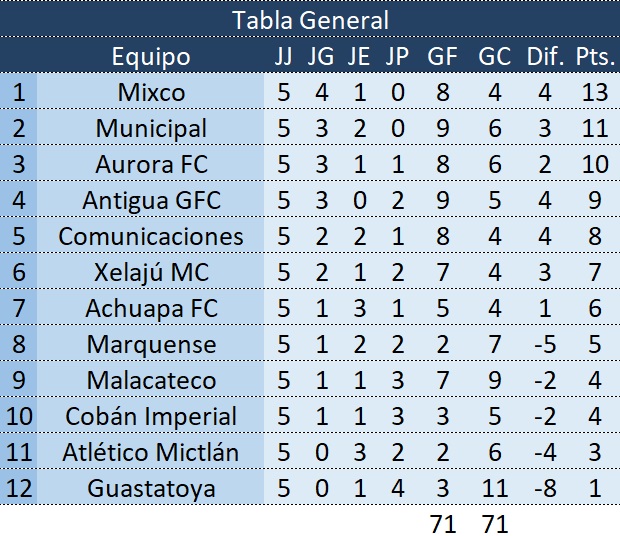Viewport: 620px width, 536px height.
Task: Click the Tabla General title cell
Action: (310, 19)
